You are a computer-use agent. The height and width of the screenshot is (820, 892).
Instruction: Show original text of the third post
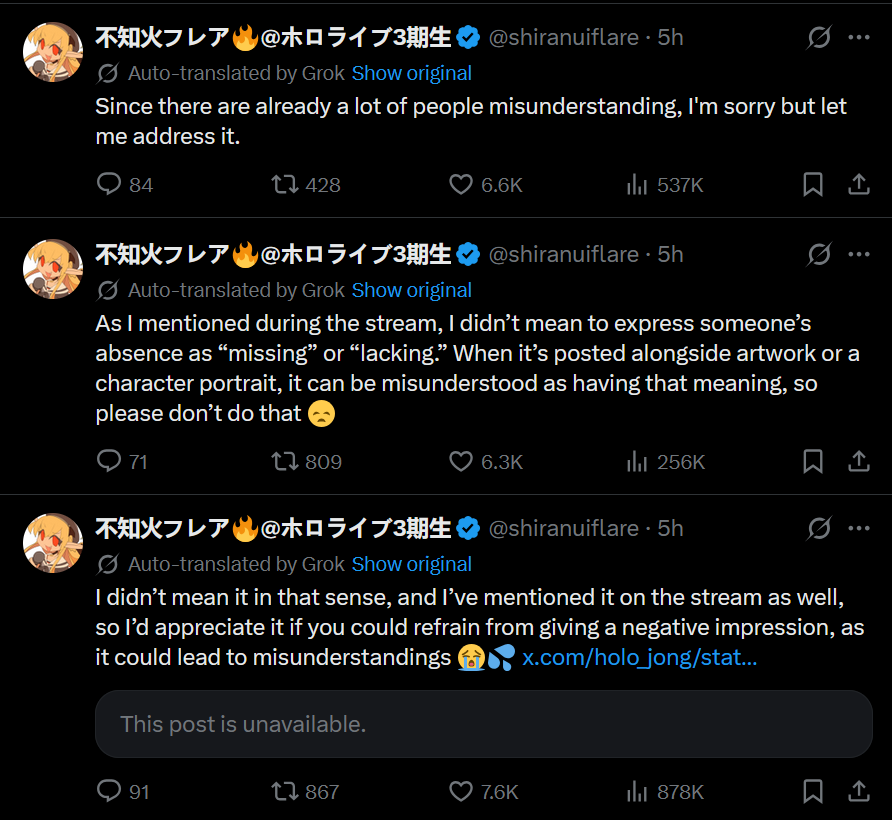(x=411, y=564)
